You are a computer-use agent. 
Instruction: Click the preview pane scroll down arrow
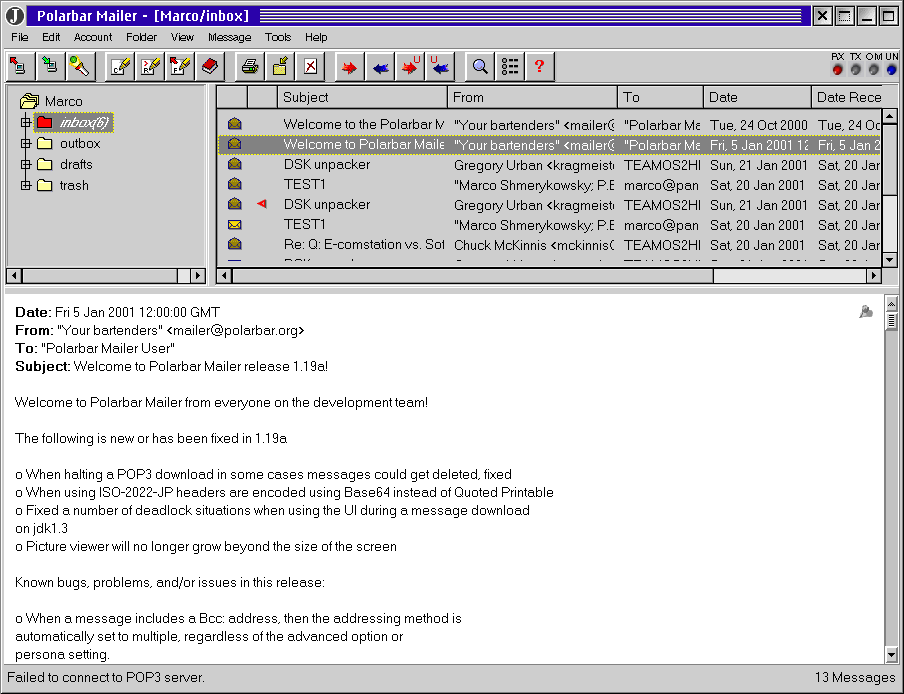tap(891, 654)
